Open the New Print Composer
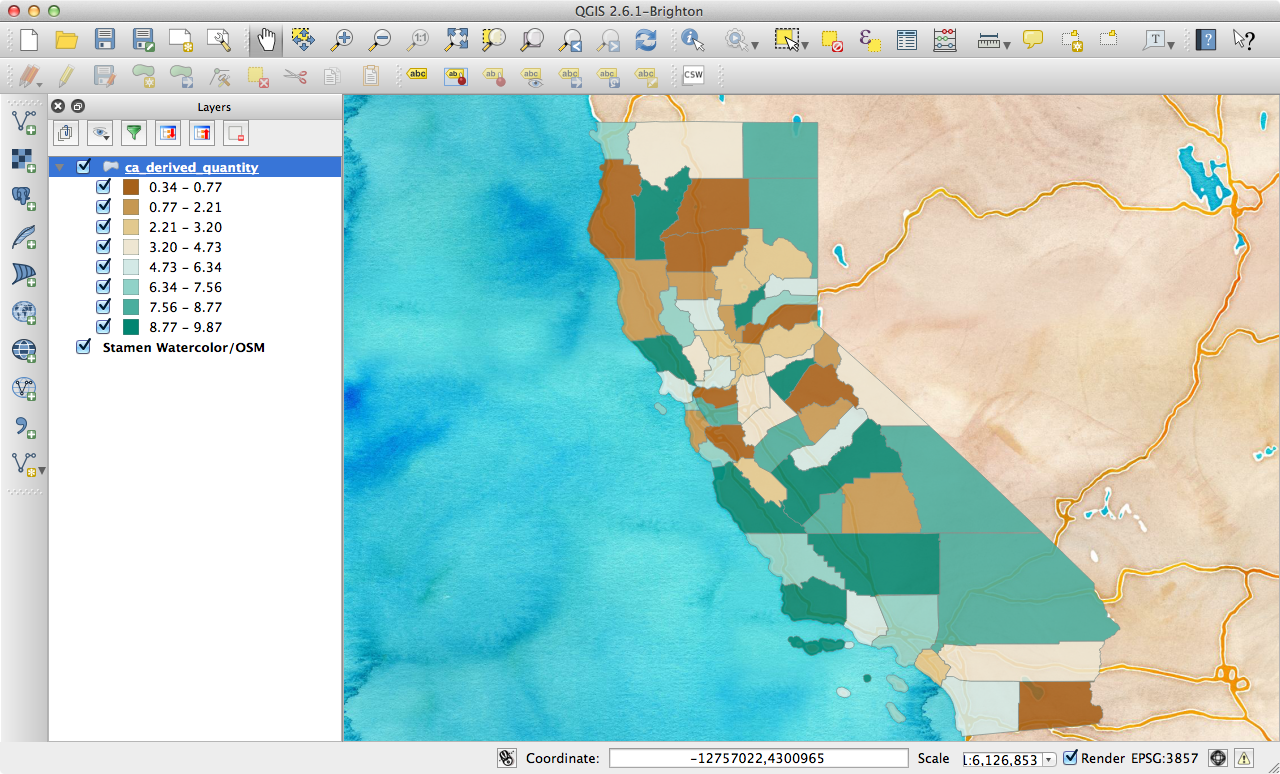 pyautogui.click(x=181, y=40)
